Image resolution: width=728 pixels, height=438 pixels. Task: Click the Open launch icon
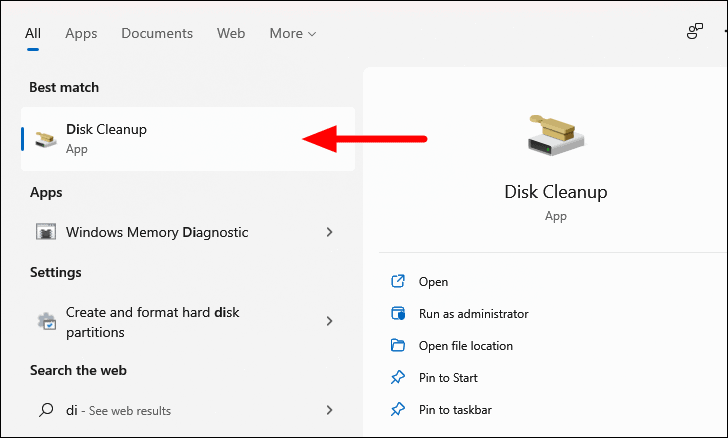tap(398, 281)
